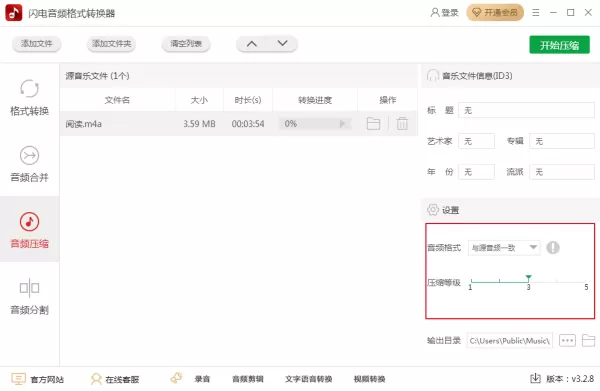Open 登录 login from title bar

444,13
